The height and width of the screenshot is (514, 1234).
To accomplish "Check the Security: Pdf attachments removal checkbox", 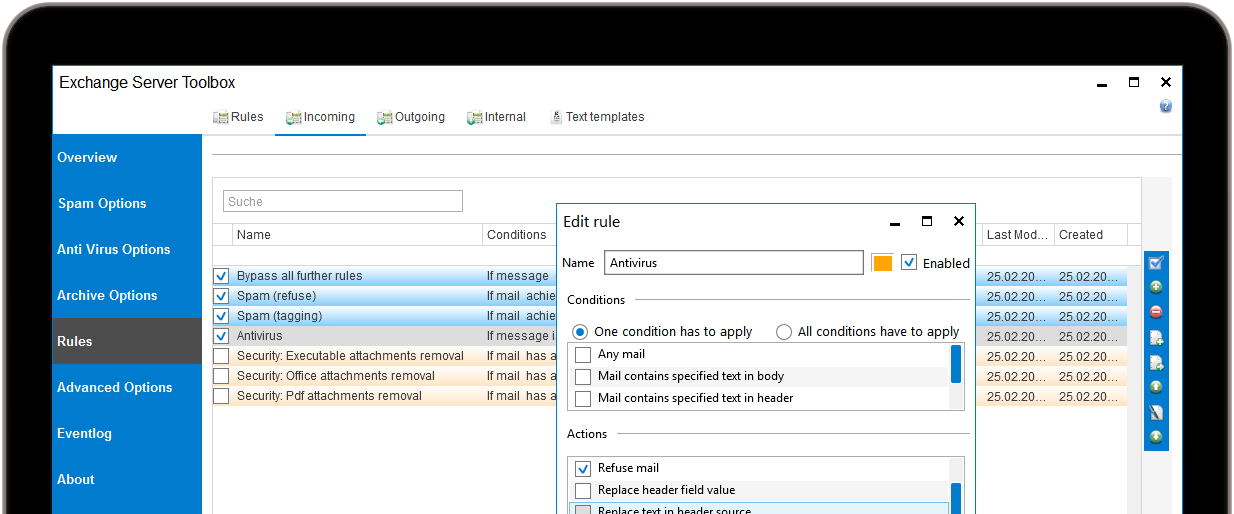I will pyautogui.click(x=221, y=396).
